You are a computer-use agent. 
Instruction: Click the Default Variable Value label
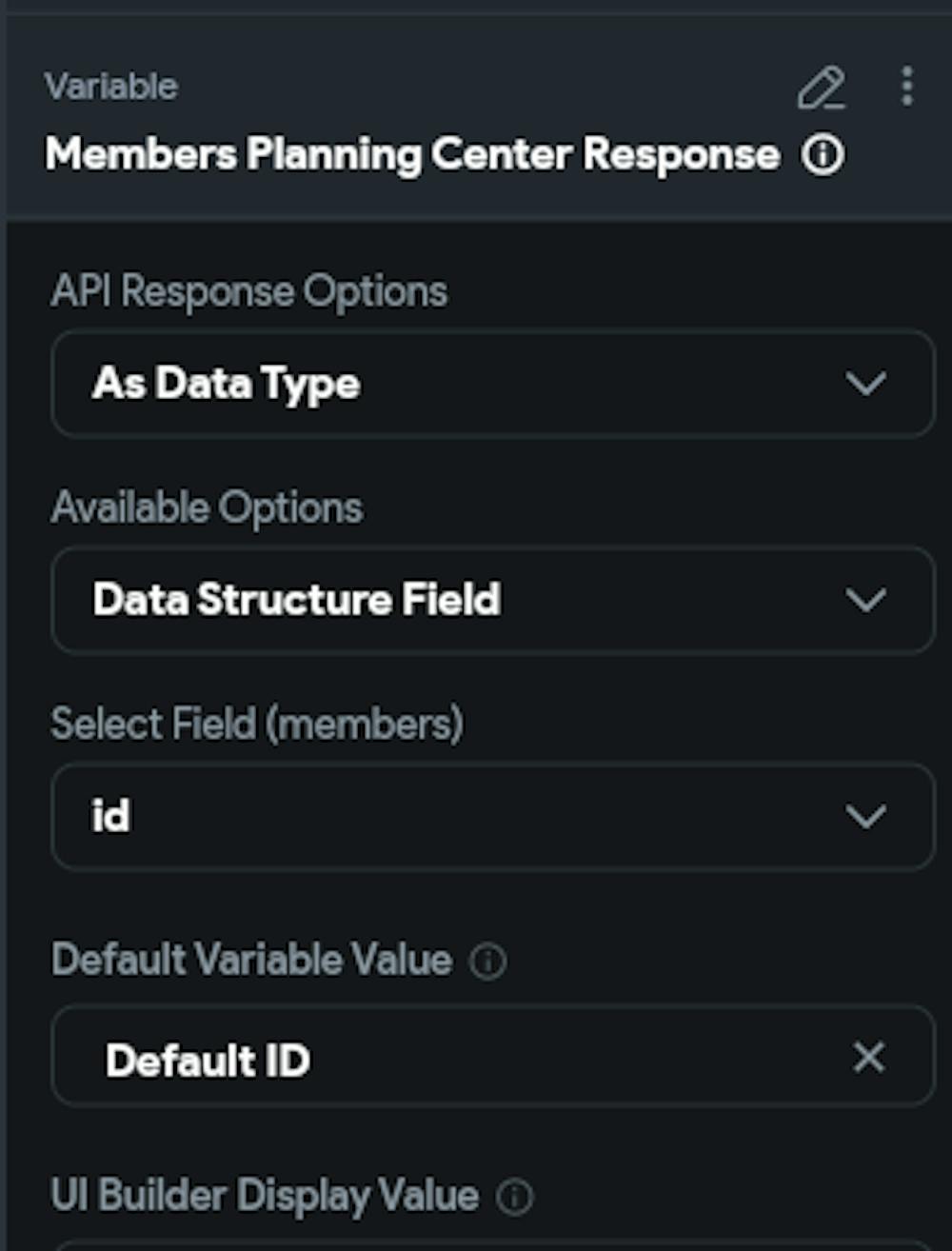[251, 960]
